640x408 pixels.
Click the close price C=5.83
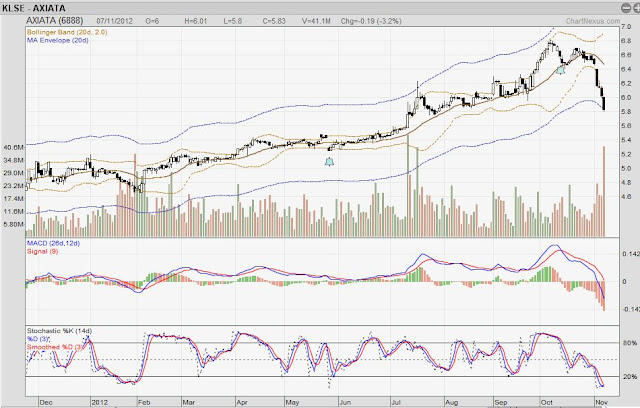coord(274,21)
